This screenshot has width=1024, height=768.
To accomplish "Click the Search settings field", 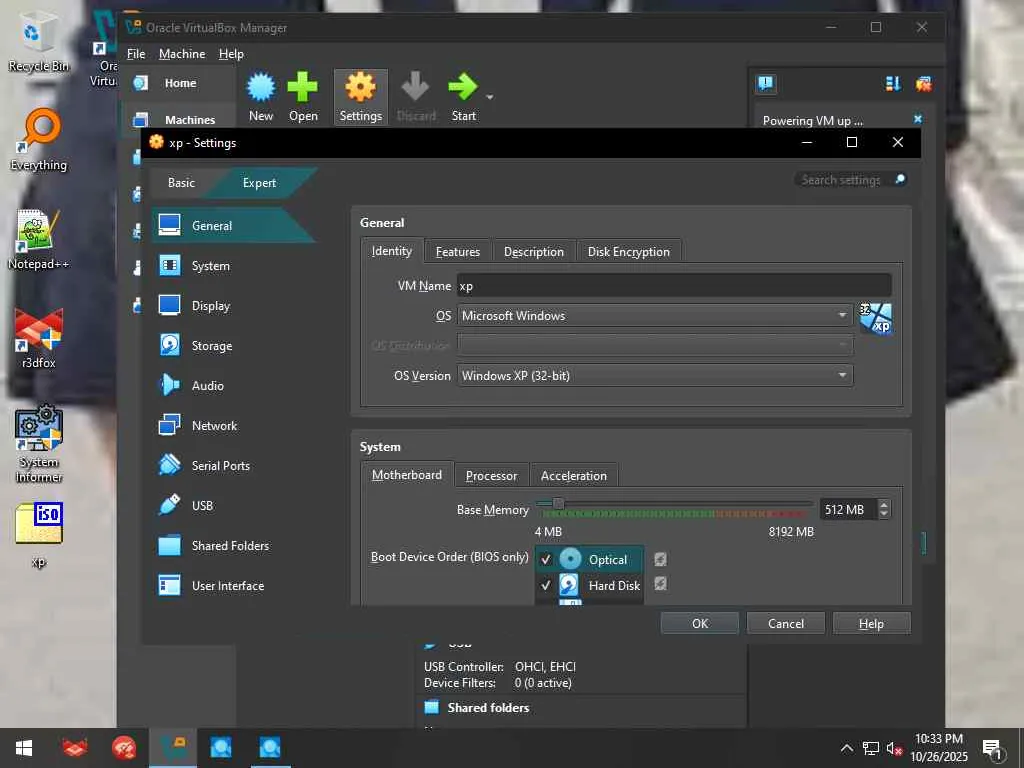I will click(842, 180).
